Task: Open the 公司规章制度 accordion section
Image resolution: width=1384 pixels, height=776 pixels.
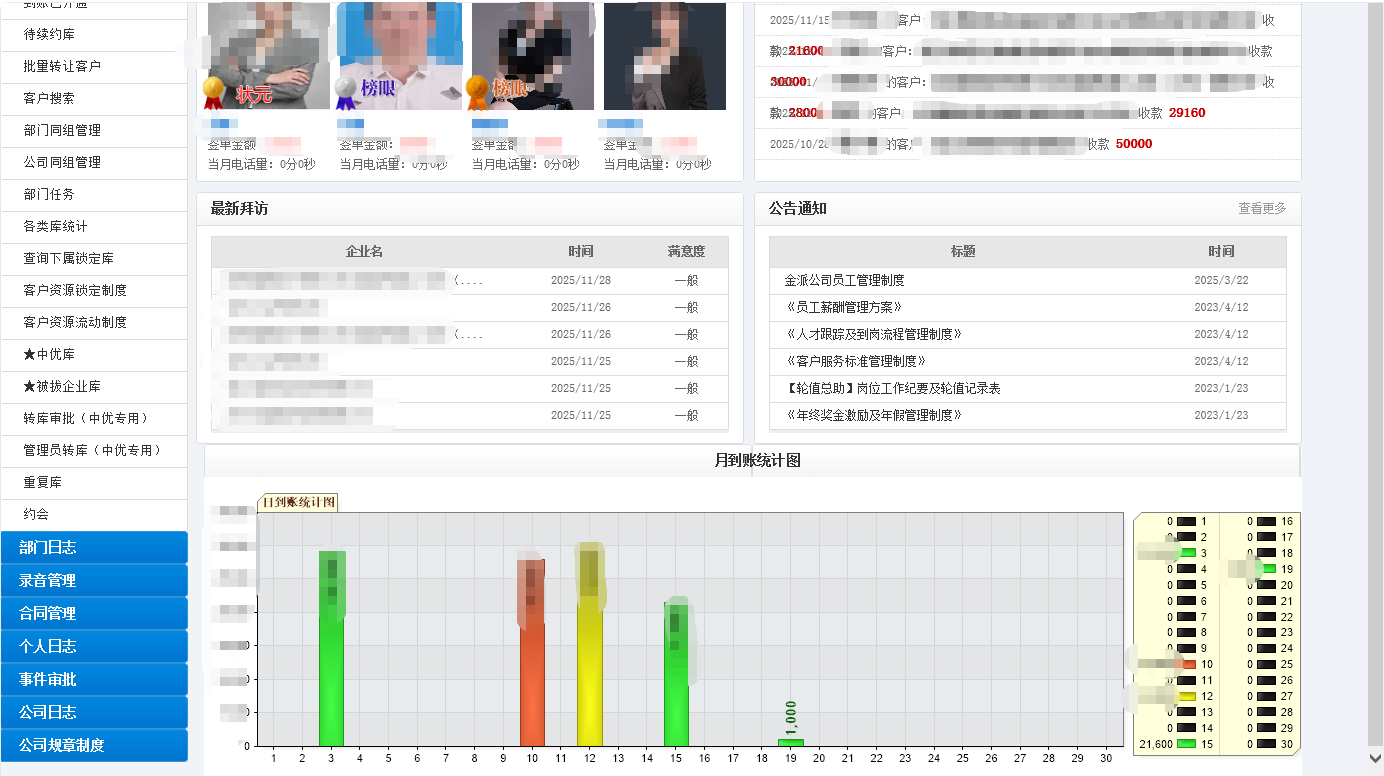Action: coord(94,745)
